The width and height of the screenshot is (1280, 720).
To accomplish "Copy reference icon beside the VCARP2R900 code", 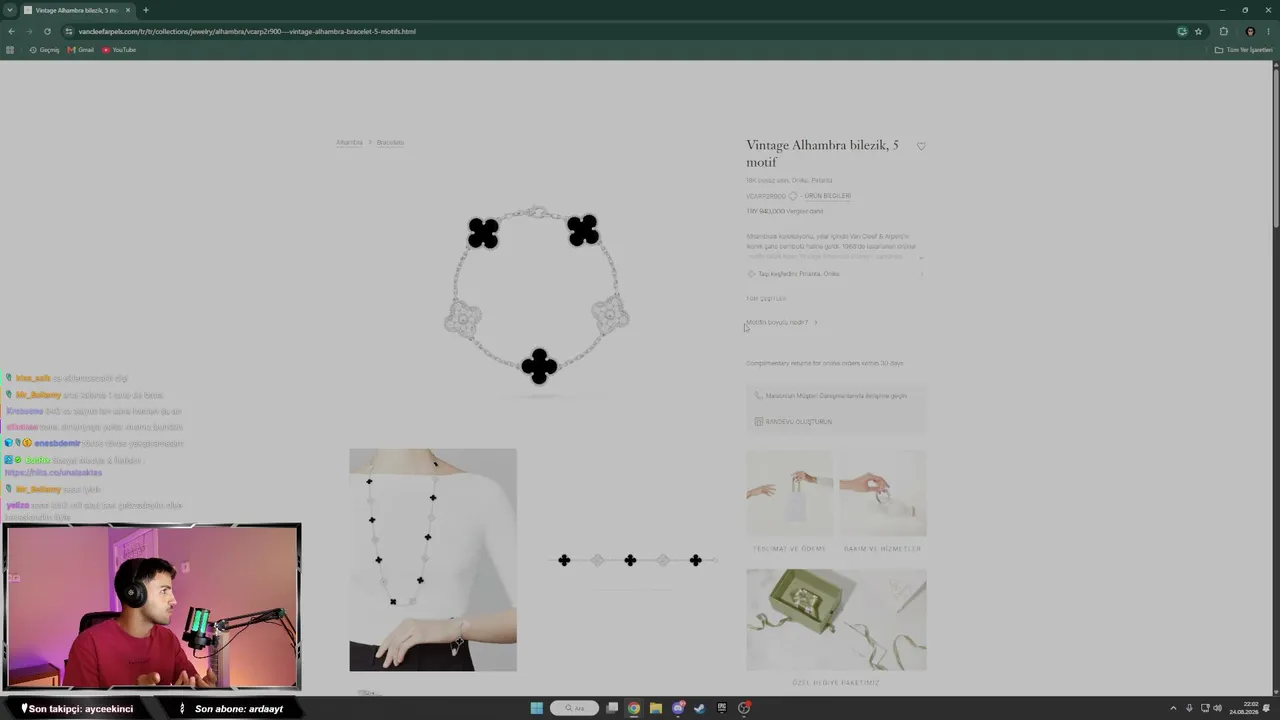I will pos(793,196).
